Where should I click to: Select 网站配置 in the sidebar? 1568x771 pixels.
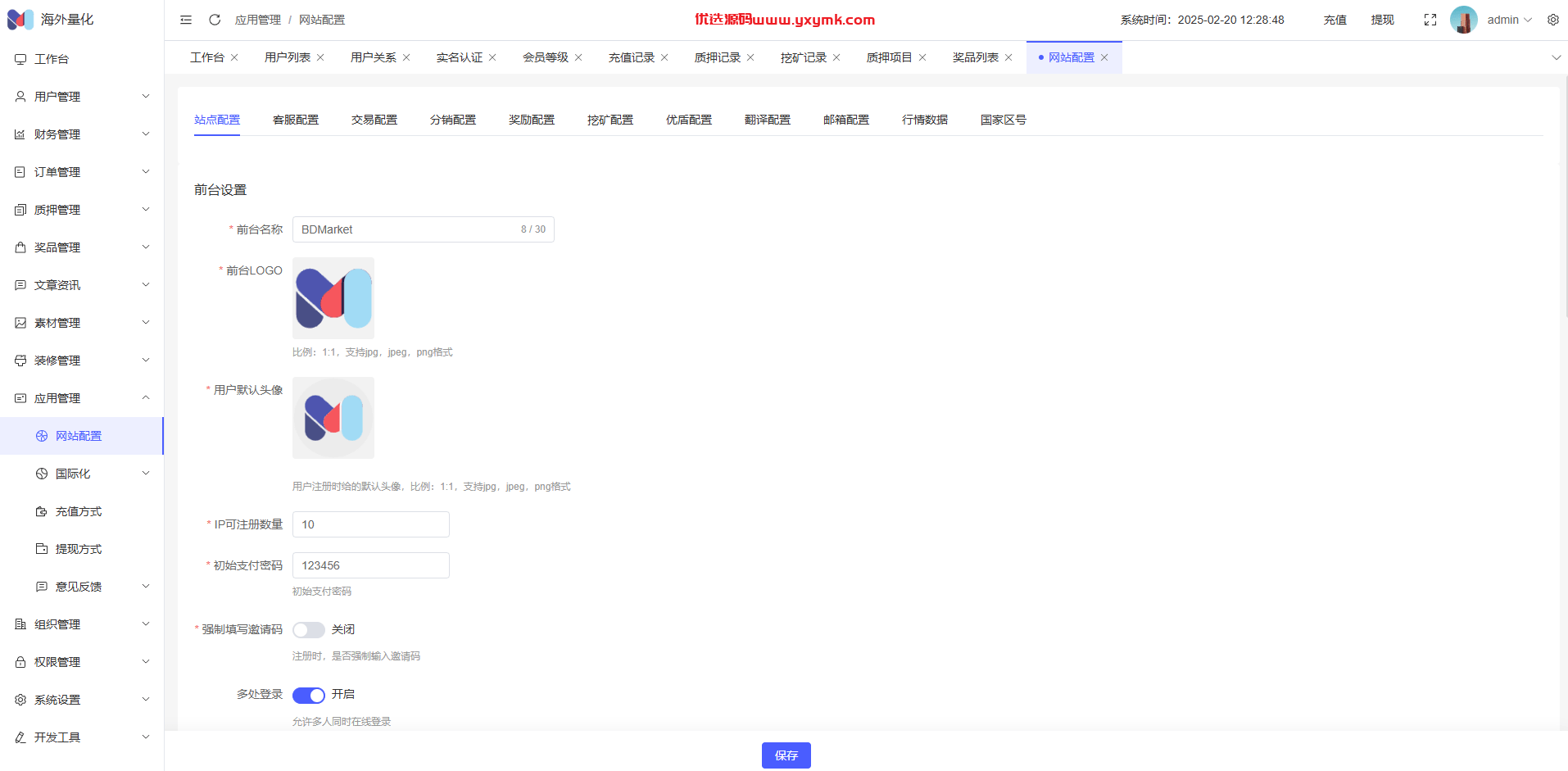click(x=82, y=436)
